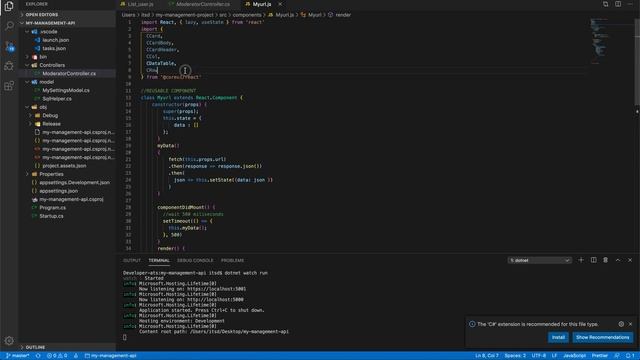
Task: Open the Problems panel tab
Action: (232, 260)
